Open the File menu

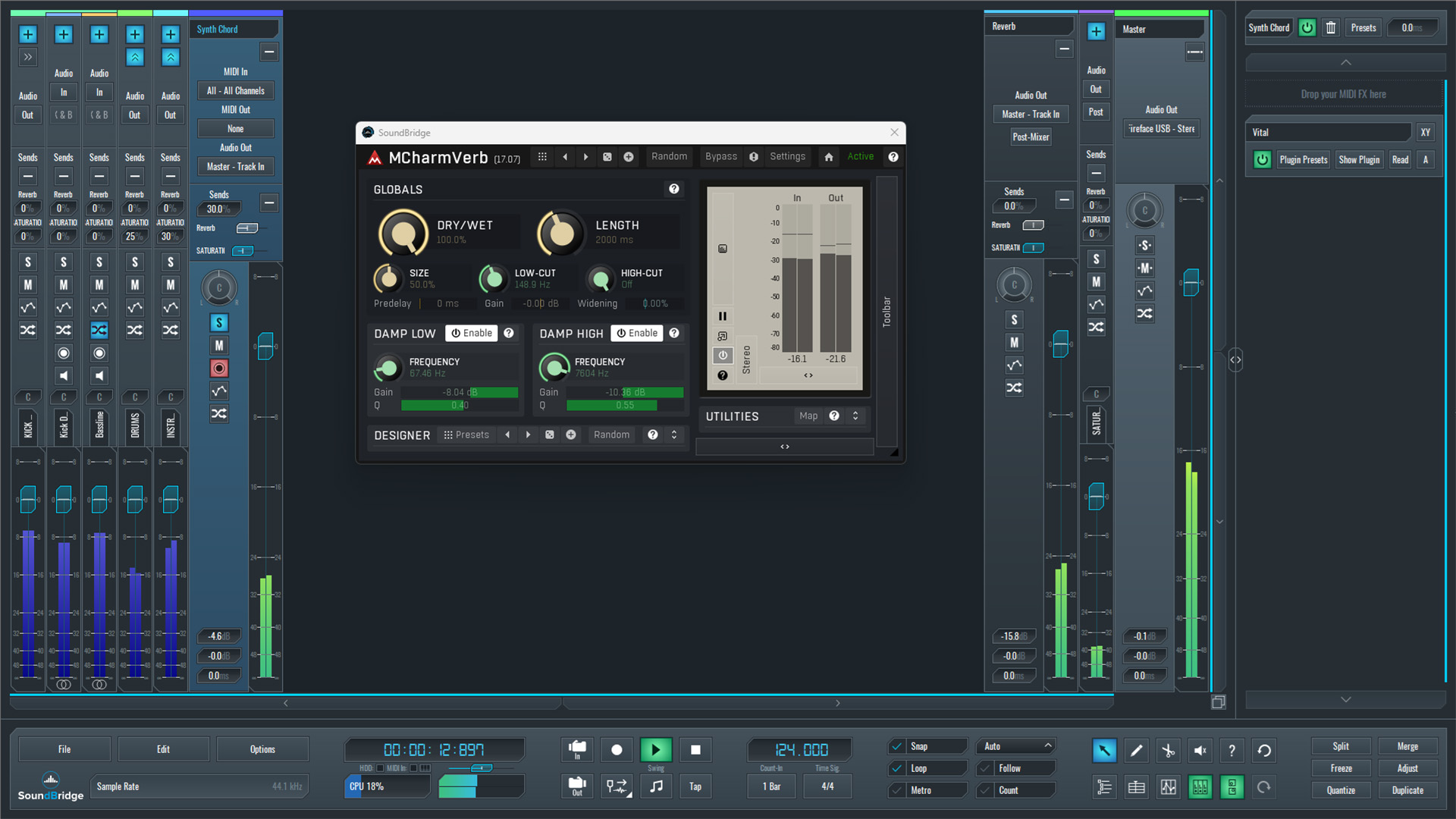(x=64, y=749)
